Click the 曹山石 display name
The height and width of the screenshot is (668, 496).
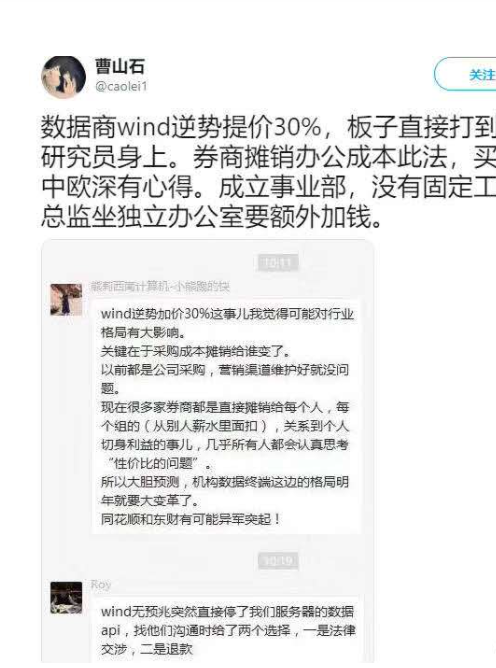click(x=120, y=66)
